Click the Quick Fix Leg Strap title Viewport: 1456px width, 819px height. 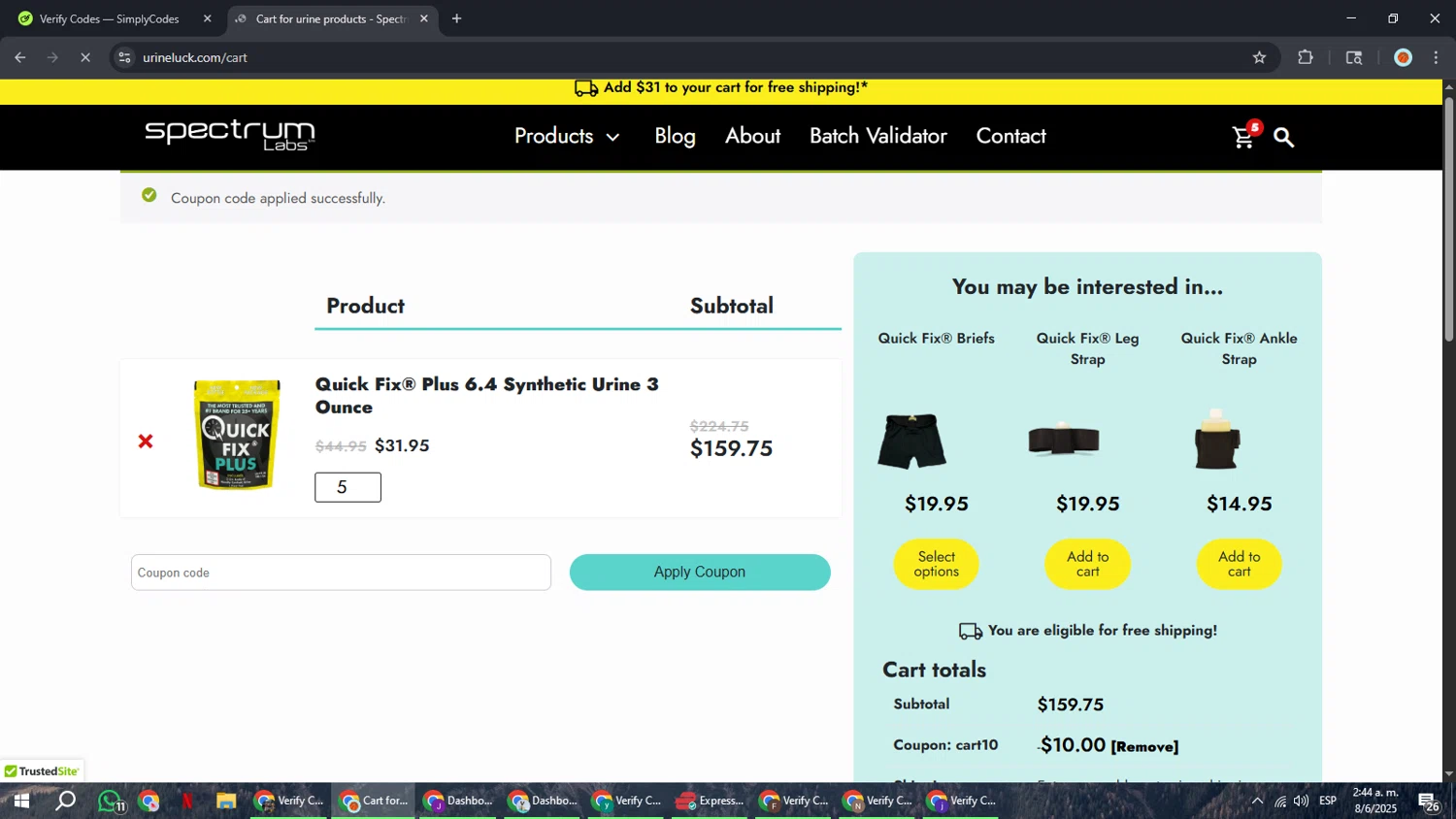(x=1087, y=348)
